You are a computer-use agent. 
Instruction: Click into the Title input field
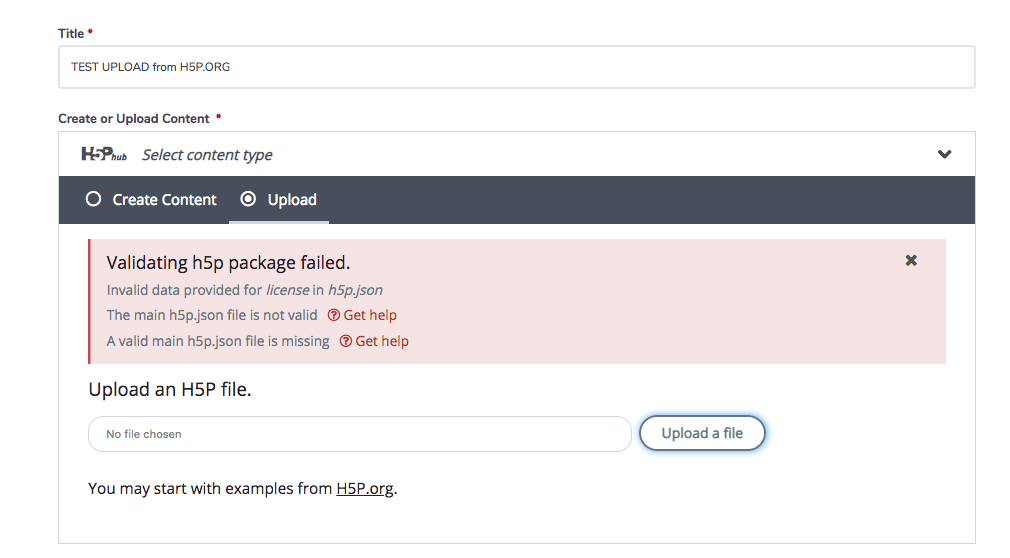[x=517, y=67]
